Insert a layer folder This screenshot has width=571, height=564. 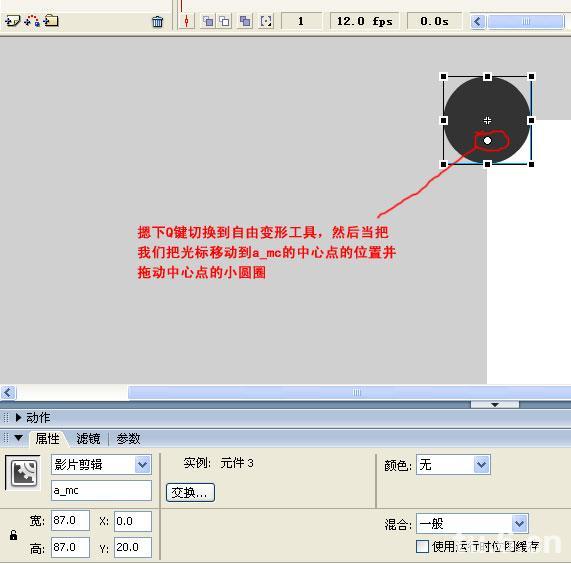pos(51,21)
